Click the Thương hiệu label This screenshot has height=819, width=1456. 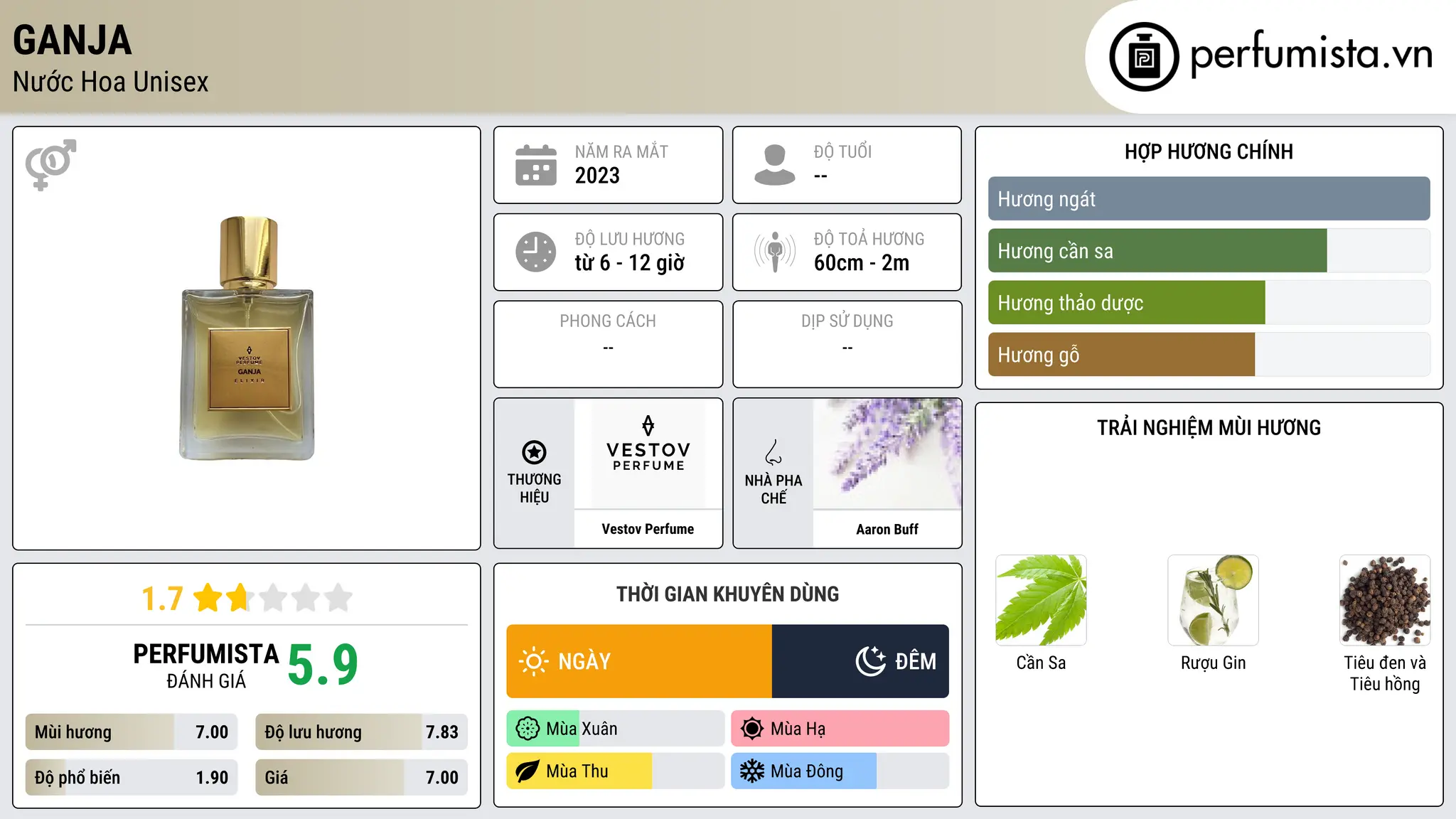[534, 488]
